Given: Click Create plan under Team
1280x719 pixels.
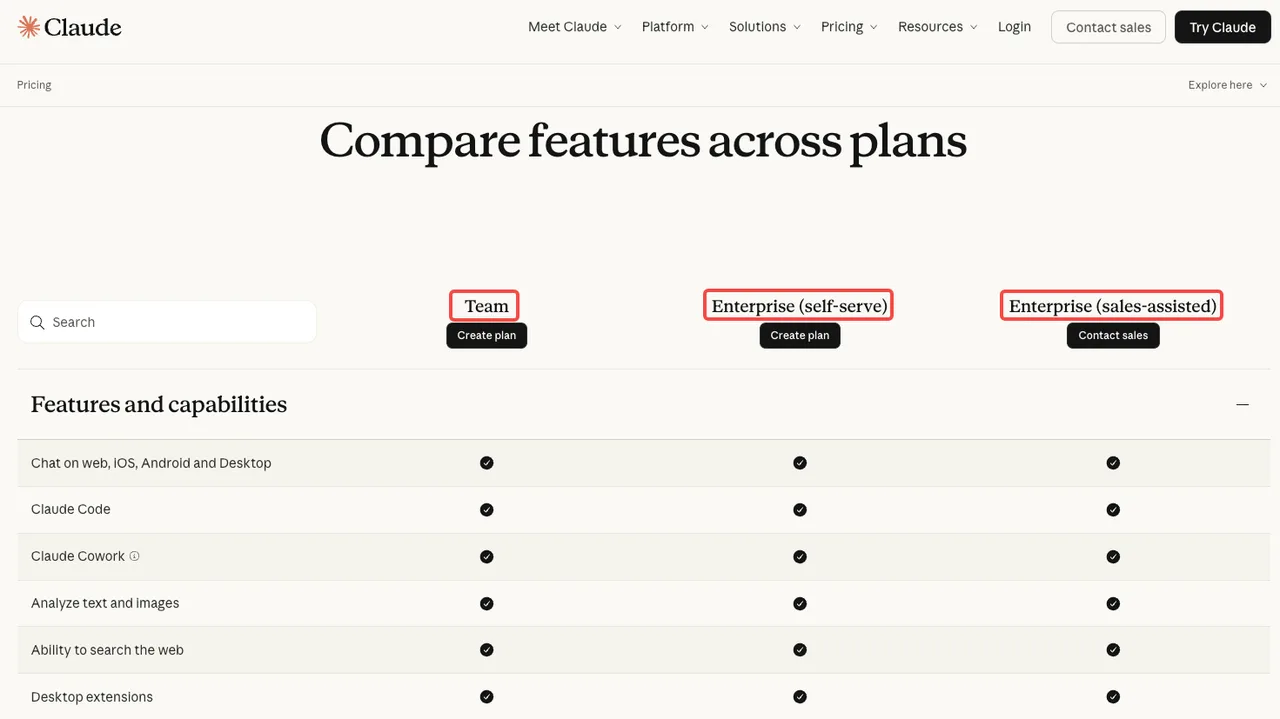Looking at the screenshot, I should pos(487,335).
